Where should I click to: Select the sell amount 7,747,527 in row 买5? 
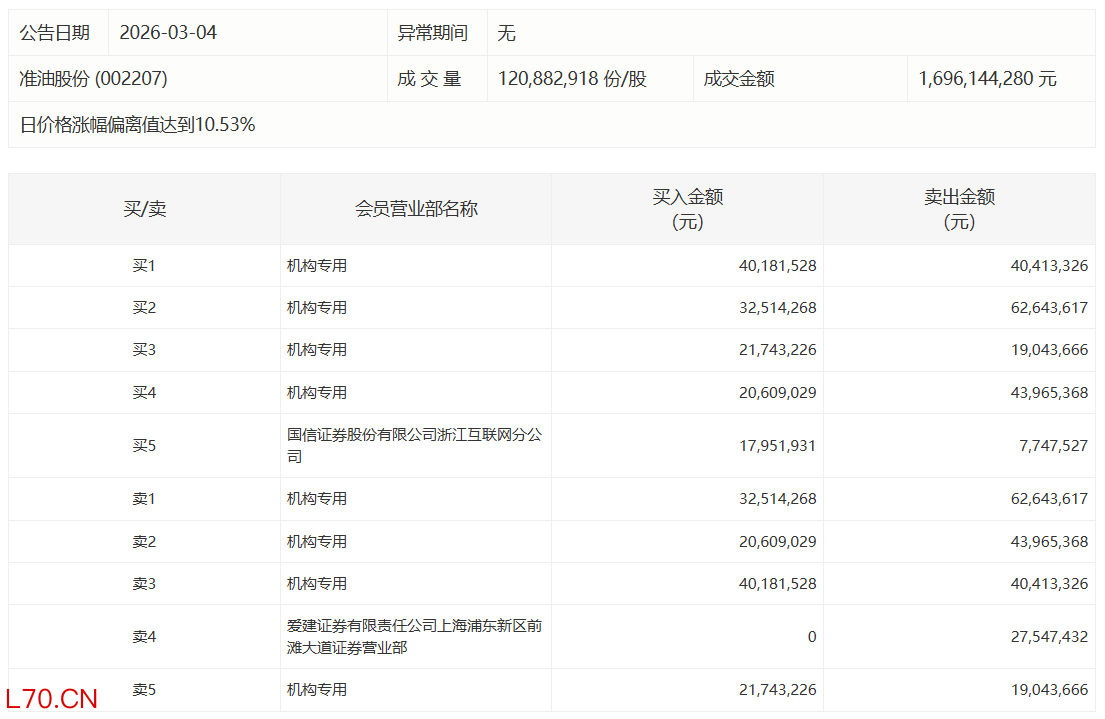pos(1053,446)
